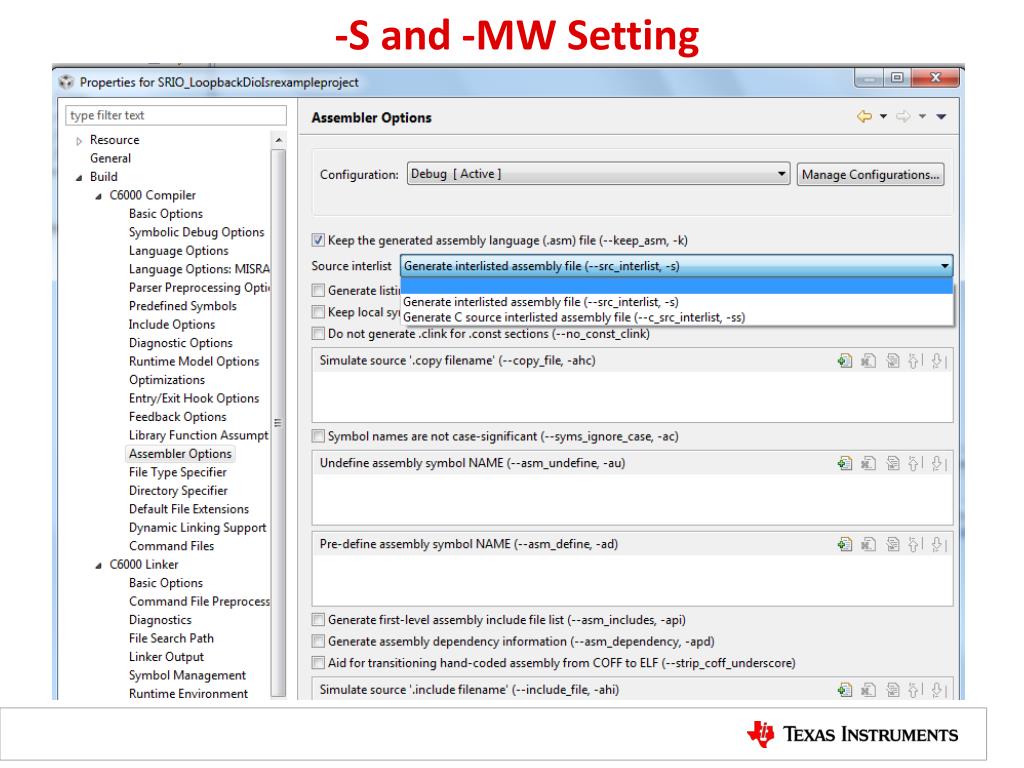This screenshot has width=1024, height=768.
Task: Move up entry in --include_file list
Action: pyautogui.click(x=914, y=690)
